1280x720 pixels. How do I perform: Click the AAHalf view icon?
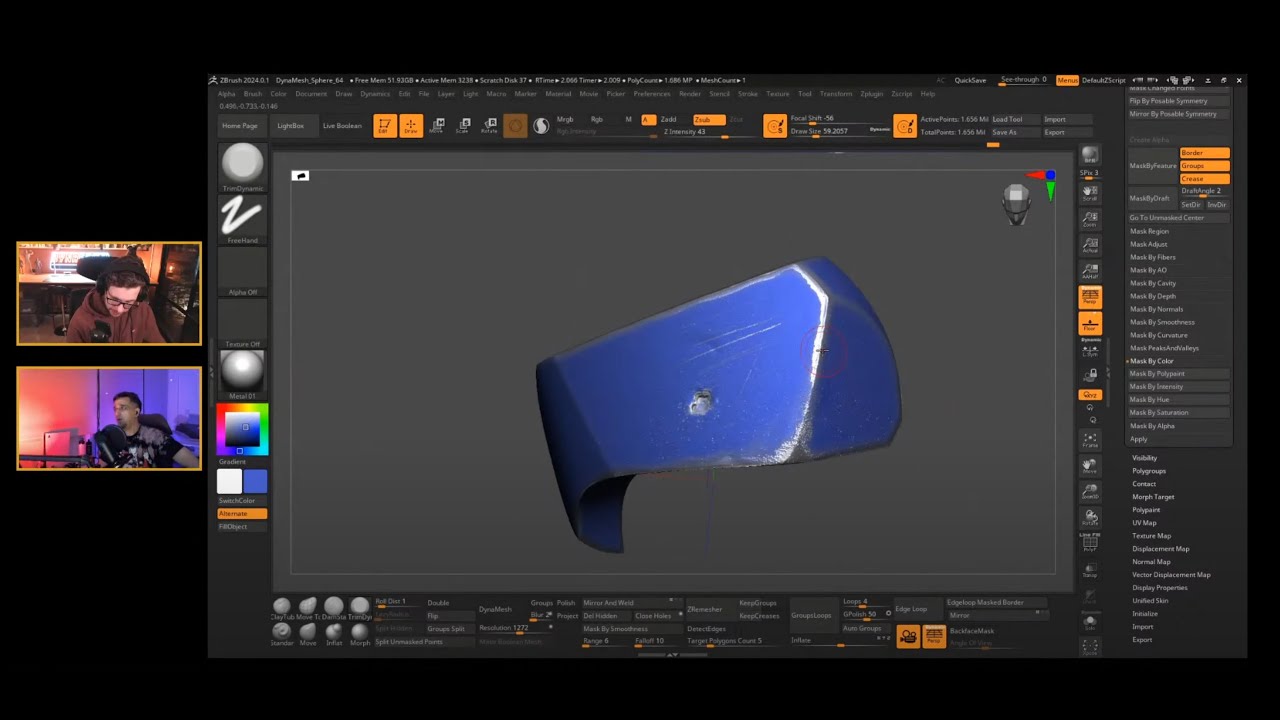pos(1090,271)
